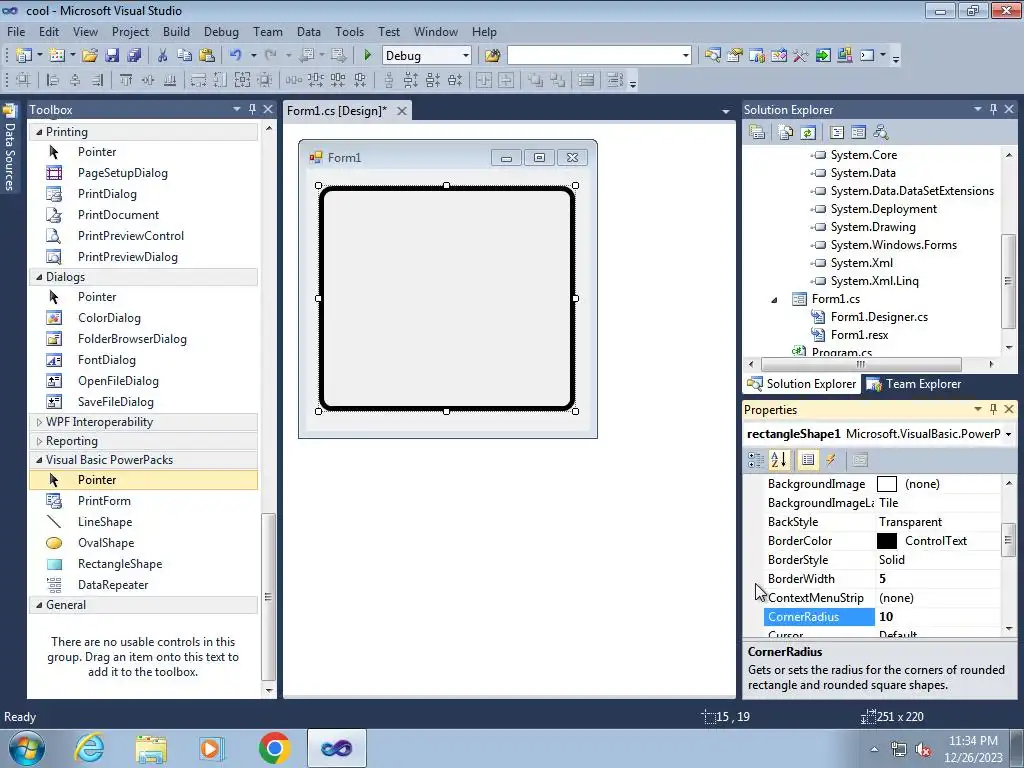Click the Windows Start button
The width and height of the screenshot is (1024, 768).
click(27, 748)
